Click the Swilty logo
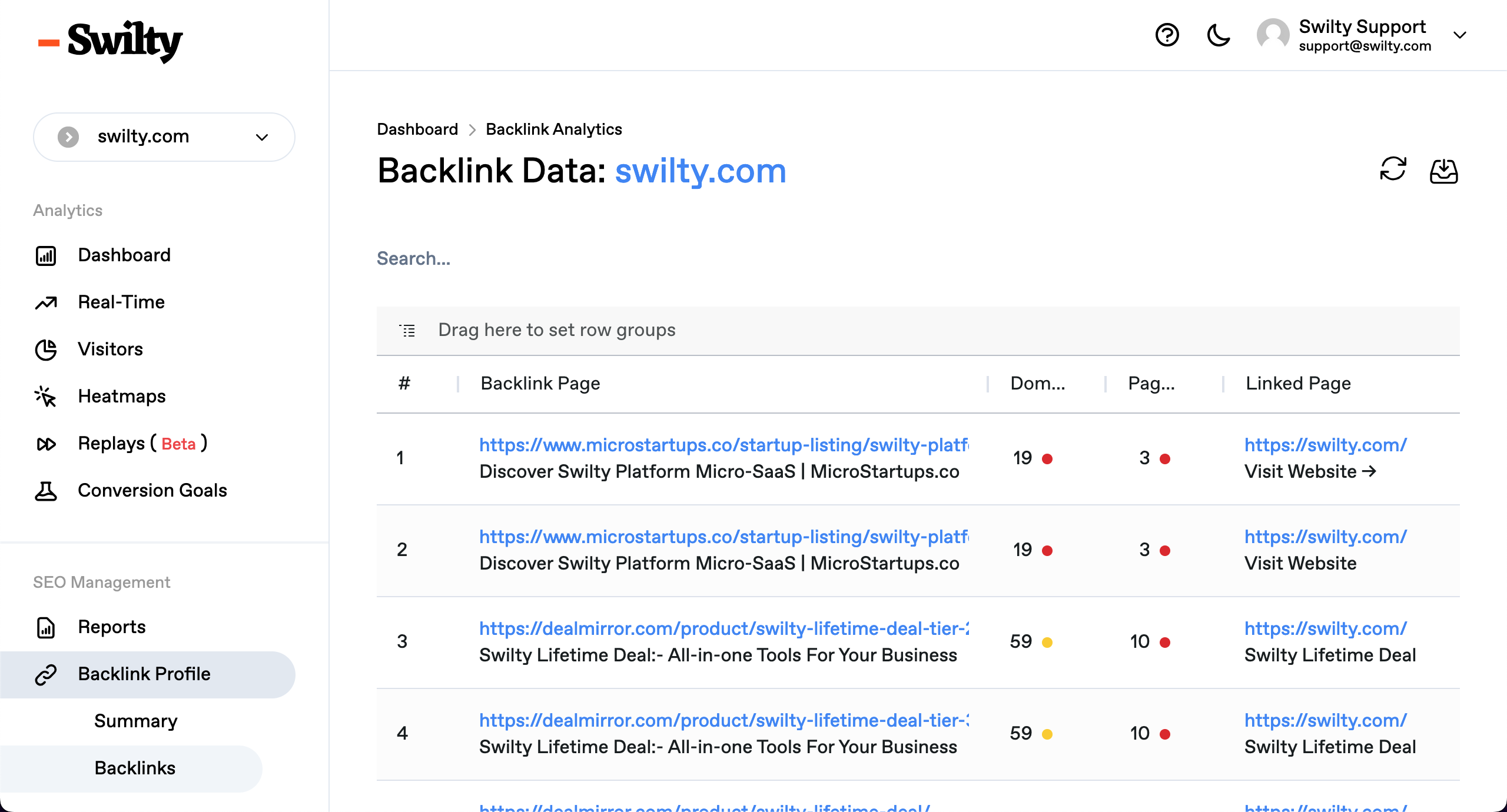This screenshot has height=812, width=1507. (110, 41)
